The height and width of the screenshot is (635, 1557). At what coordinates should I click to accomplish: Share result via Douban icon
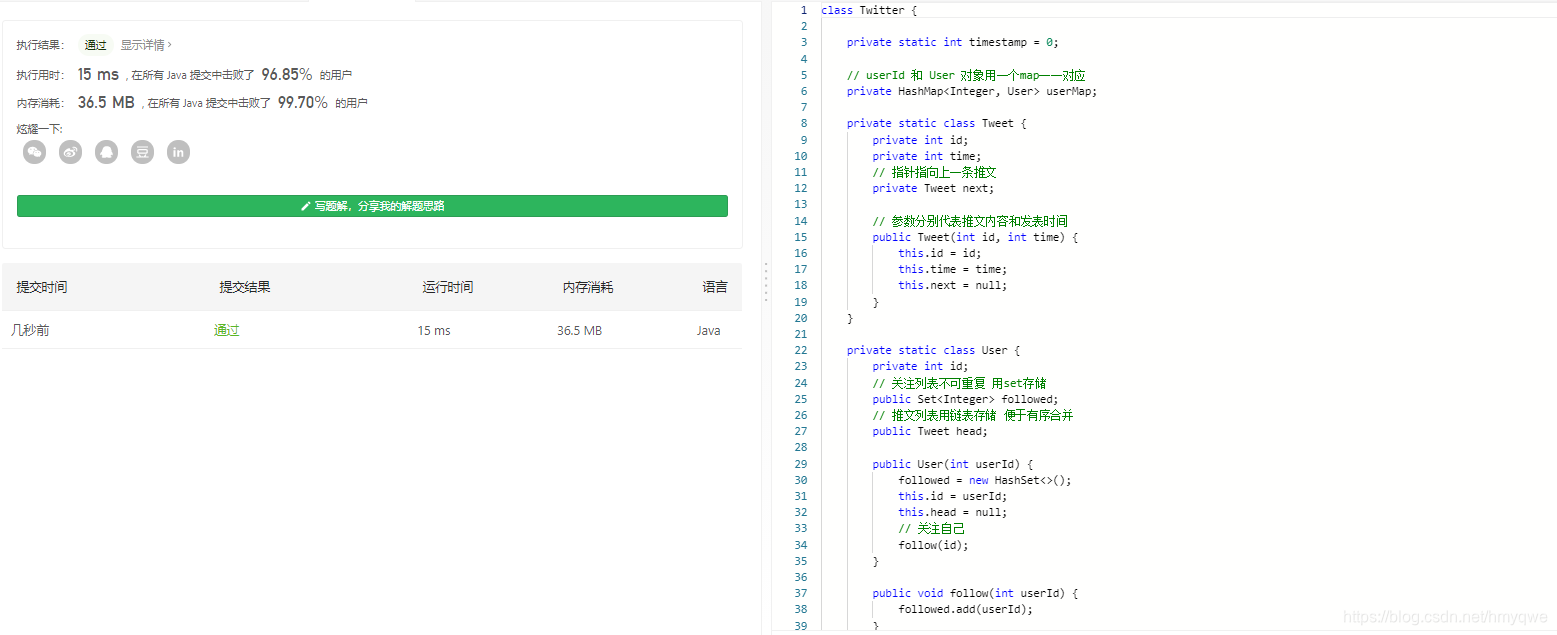click(143, 152)
